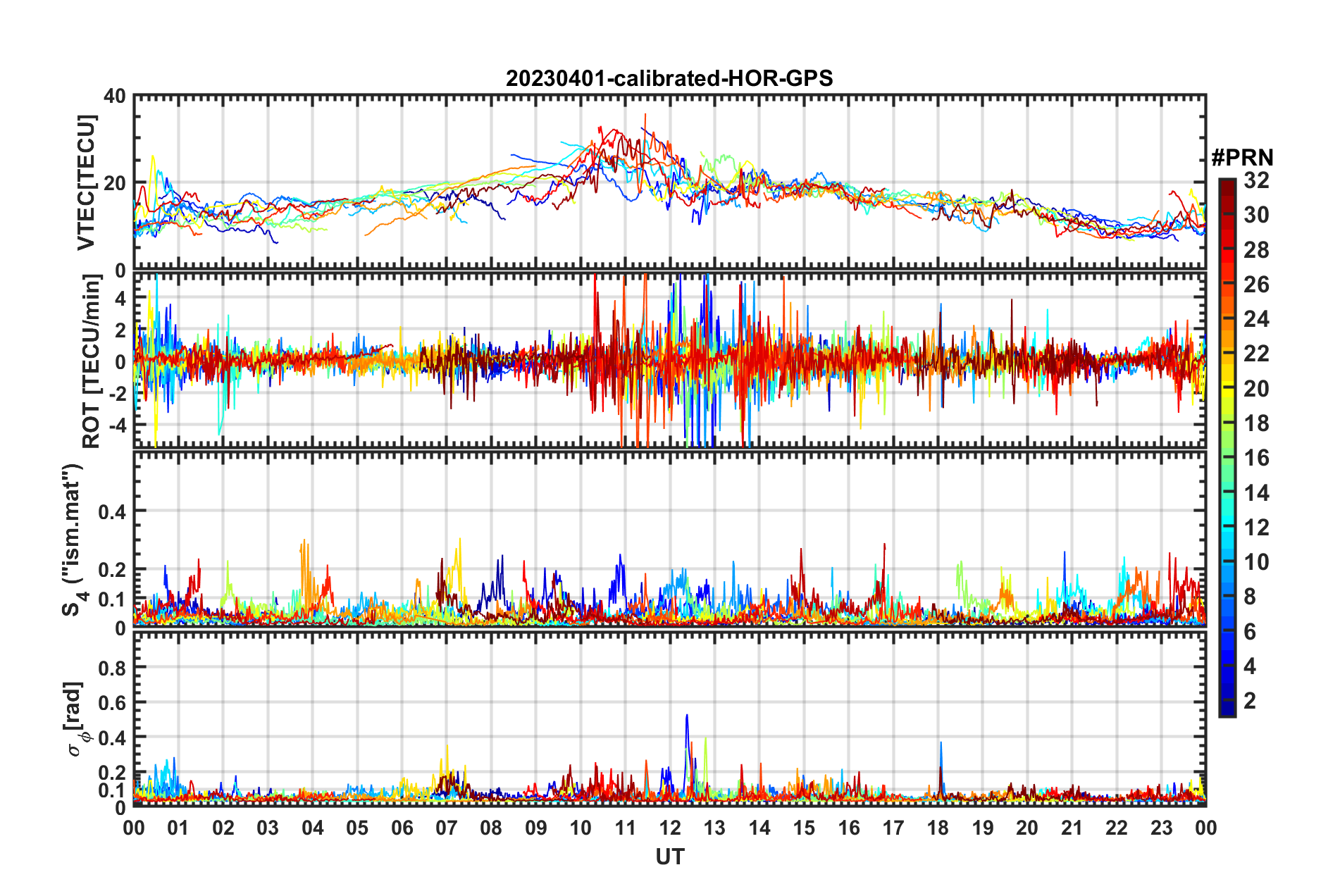Click the 23 hour tick on UT axis
The image size is (1340, 896).
tap(1161, 828)
